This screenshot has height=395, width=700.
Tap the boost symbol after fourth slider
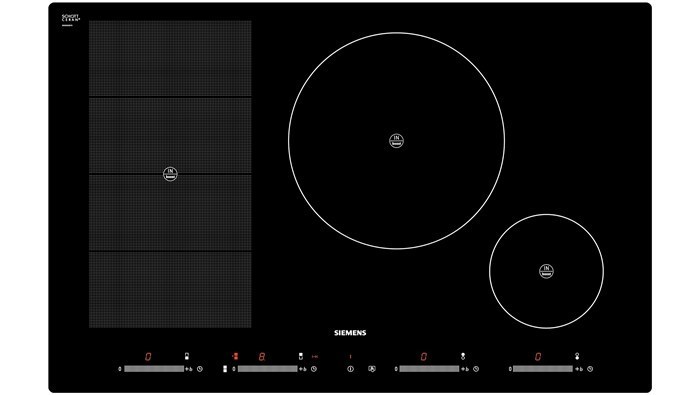point(579,369)
